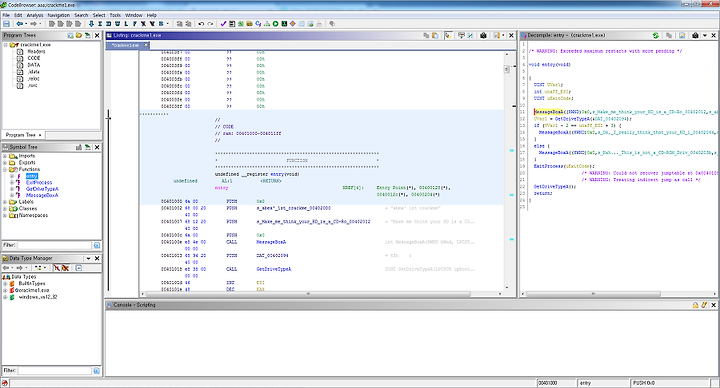Open the Data Type Manager dropdown menu arrow
Screen dimensions: 720x388
(x=88, y=259)
